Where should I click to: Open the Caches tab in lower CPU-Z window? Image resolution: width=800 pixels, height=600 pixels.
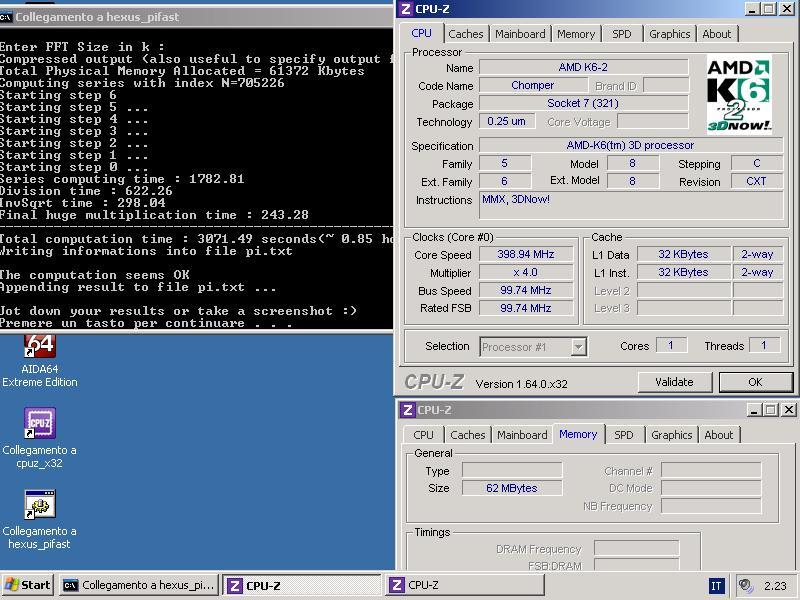tap(468, 435)
